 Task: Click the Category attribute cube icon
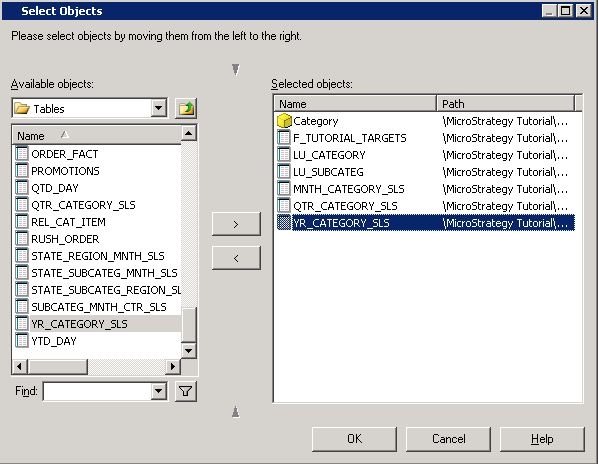284,121
